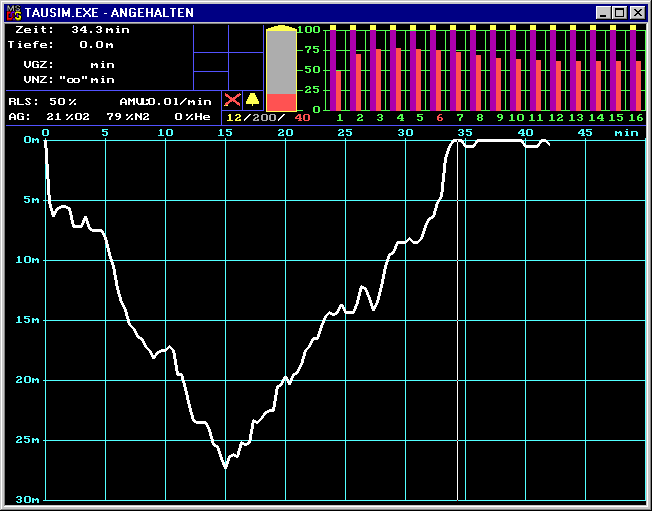Click the air tank gauge graphic
The width and height of the screenshot is (652, 511).
point(281,68)
